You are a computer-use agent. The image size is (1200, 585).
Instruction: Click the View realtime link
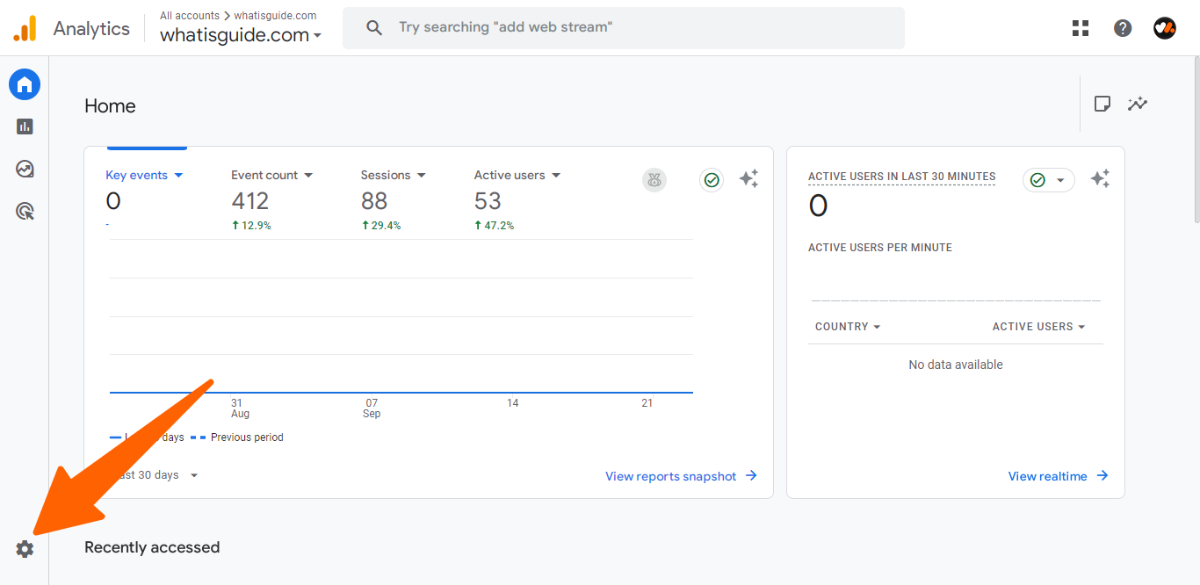coord(1058,476)
